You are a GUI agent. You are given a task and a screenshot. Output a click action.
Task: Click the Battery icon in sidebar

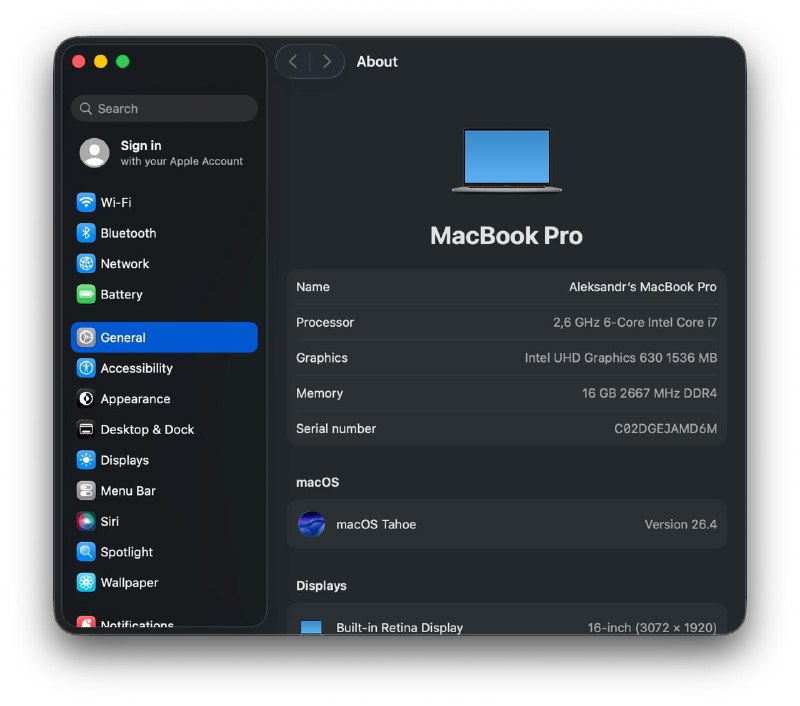point(86,294)
